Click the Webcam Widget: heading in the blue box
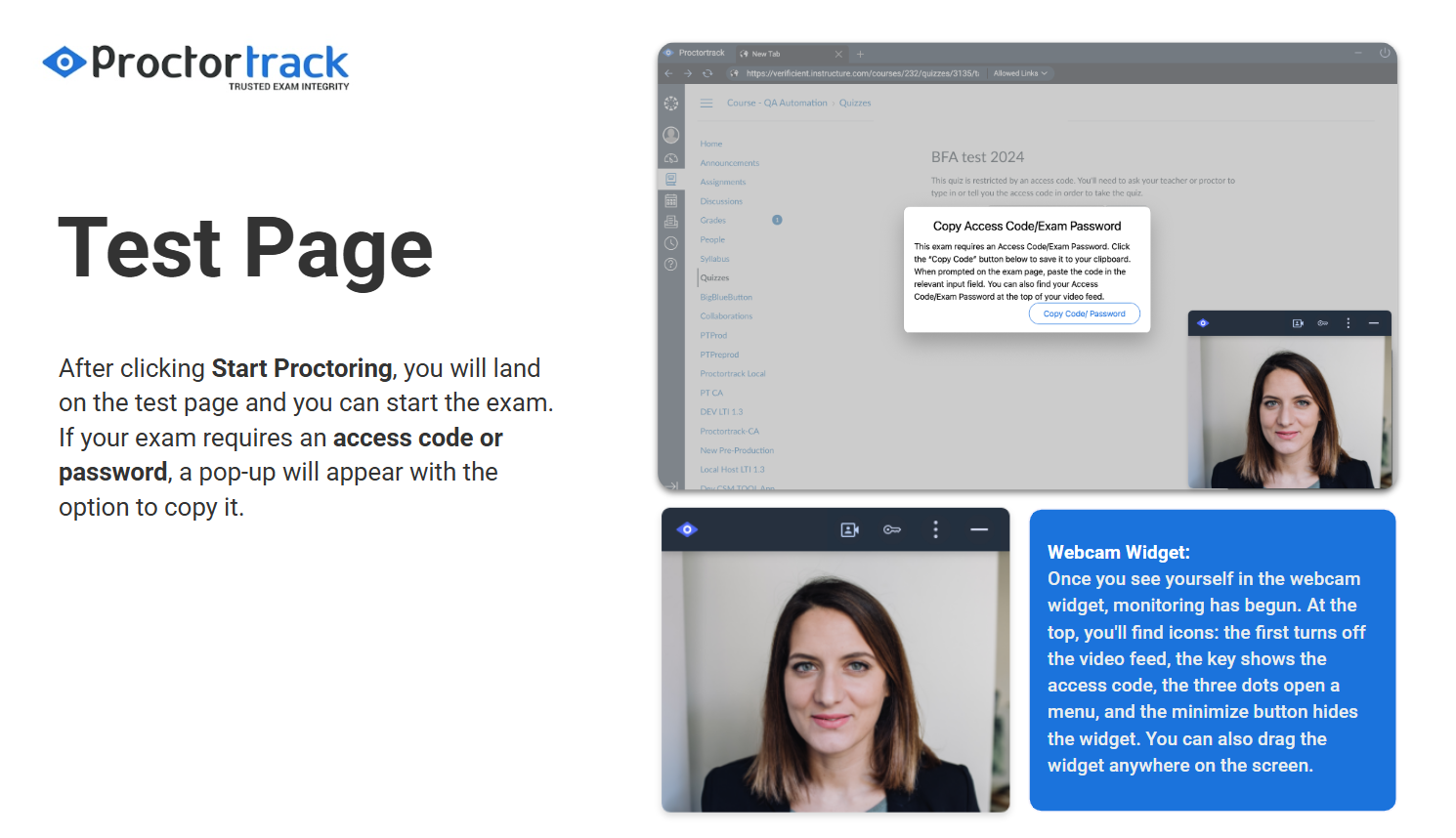The height and width of the screenshot is (838, 1456). tap(1119, 552)
